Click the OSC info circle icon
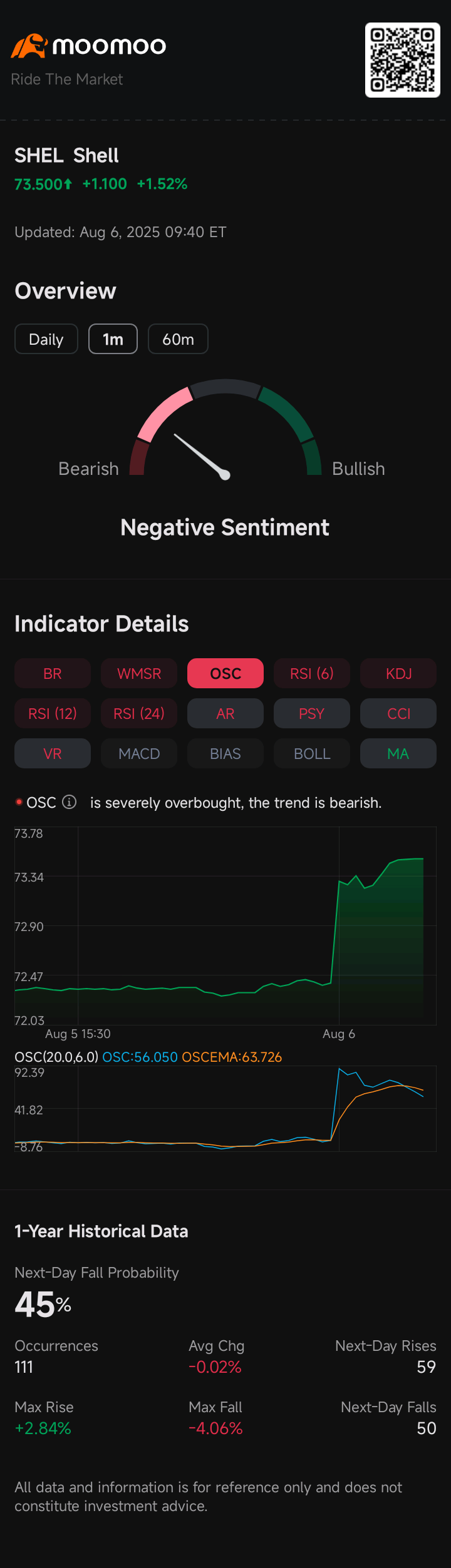The width and height of the screenshot is (451, 1568). 70,802
